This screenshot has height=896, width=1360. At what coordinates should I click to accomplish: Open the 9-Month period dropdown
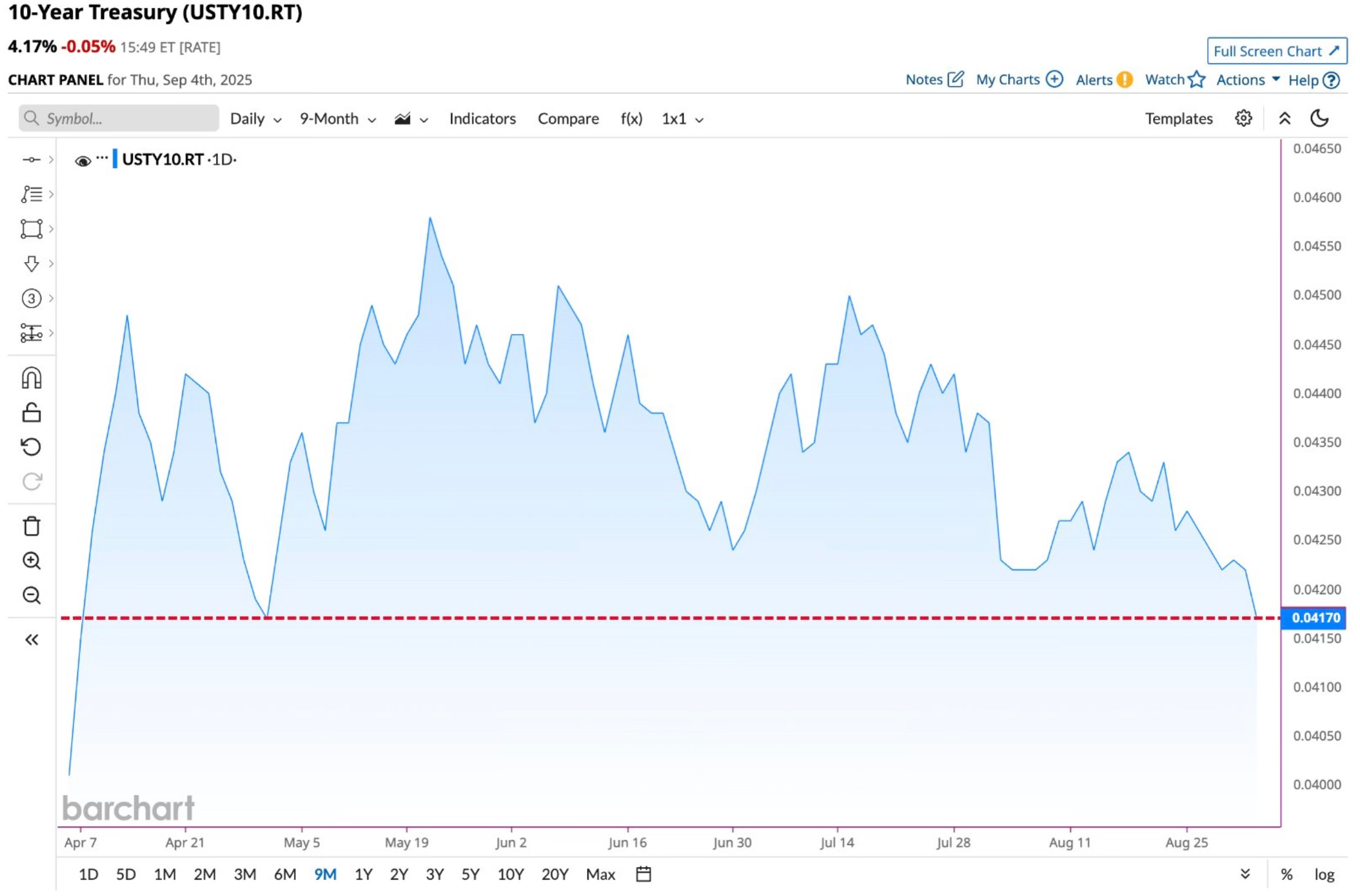(338, 118)
